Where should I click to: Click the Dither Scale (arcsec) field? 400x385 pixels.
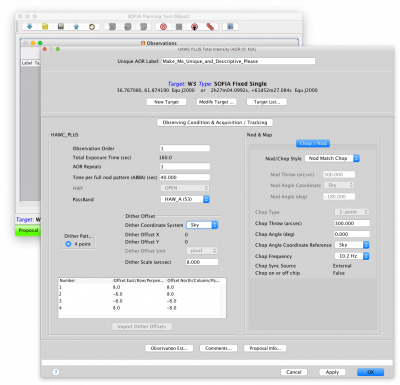tap(202, 262)
